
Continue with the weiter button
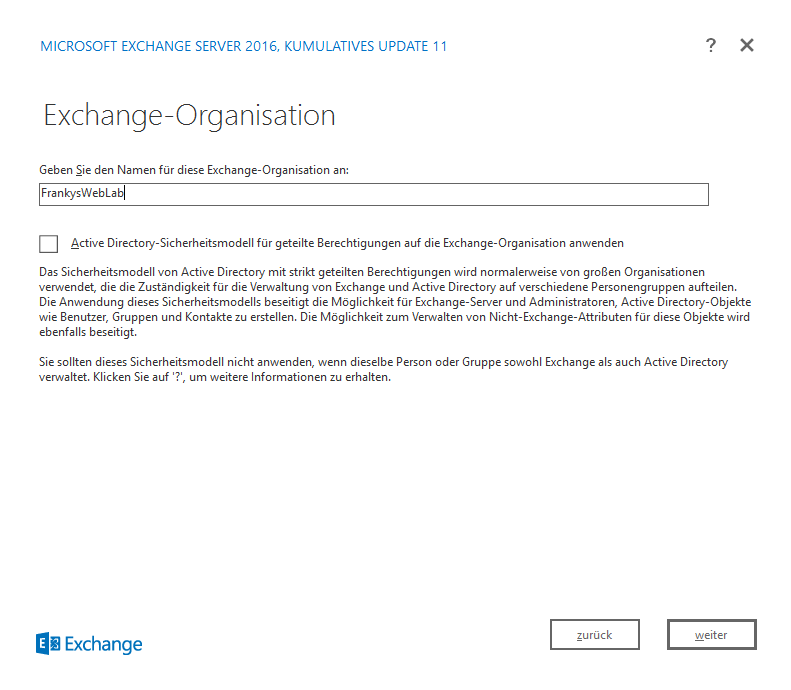point(711,635)
